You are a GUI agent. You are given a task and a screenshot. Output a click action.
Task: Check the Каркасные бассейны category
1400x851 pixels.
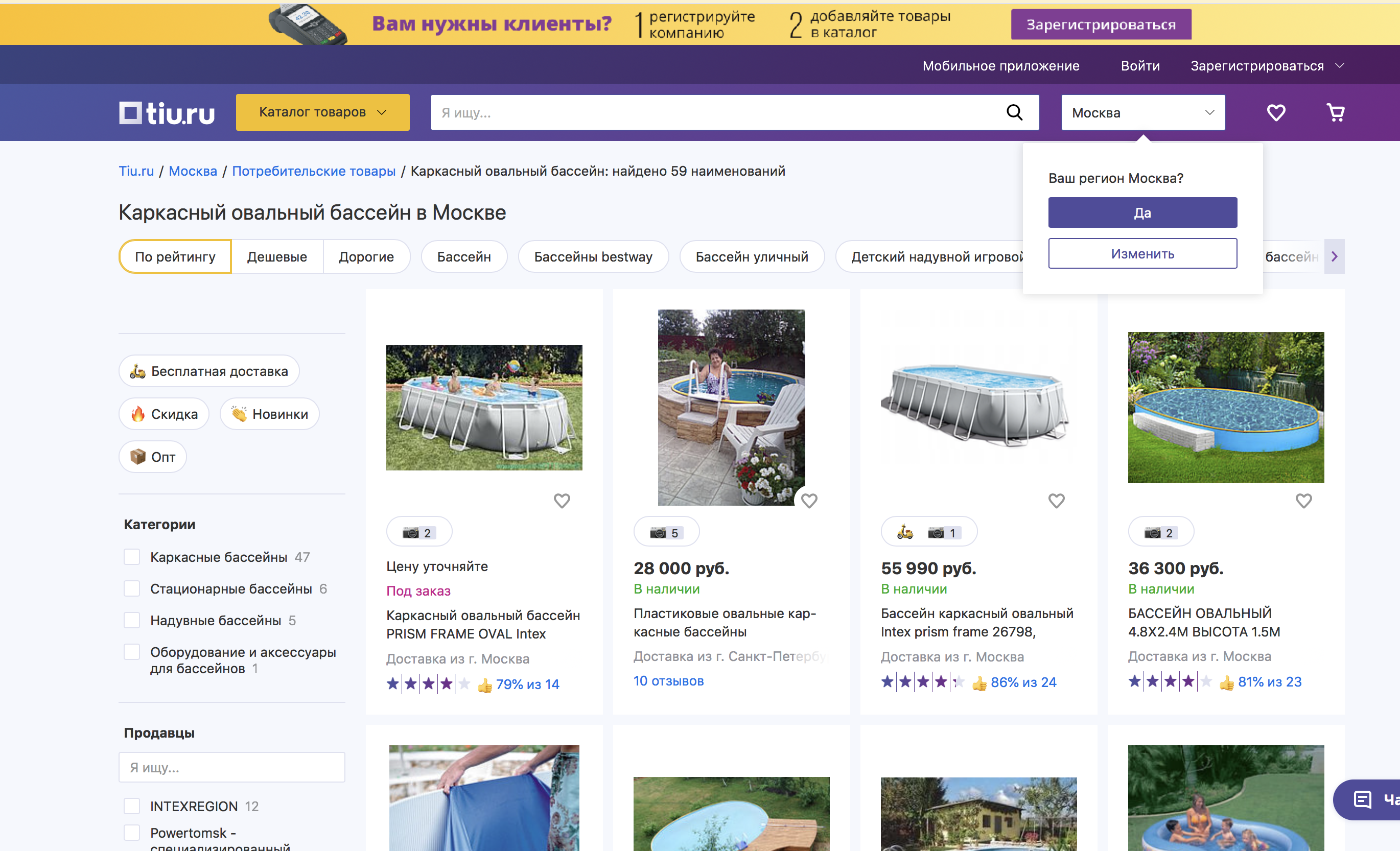[x=132, y=557]
